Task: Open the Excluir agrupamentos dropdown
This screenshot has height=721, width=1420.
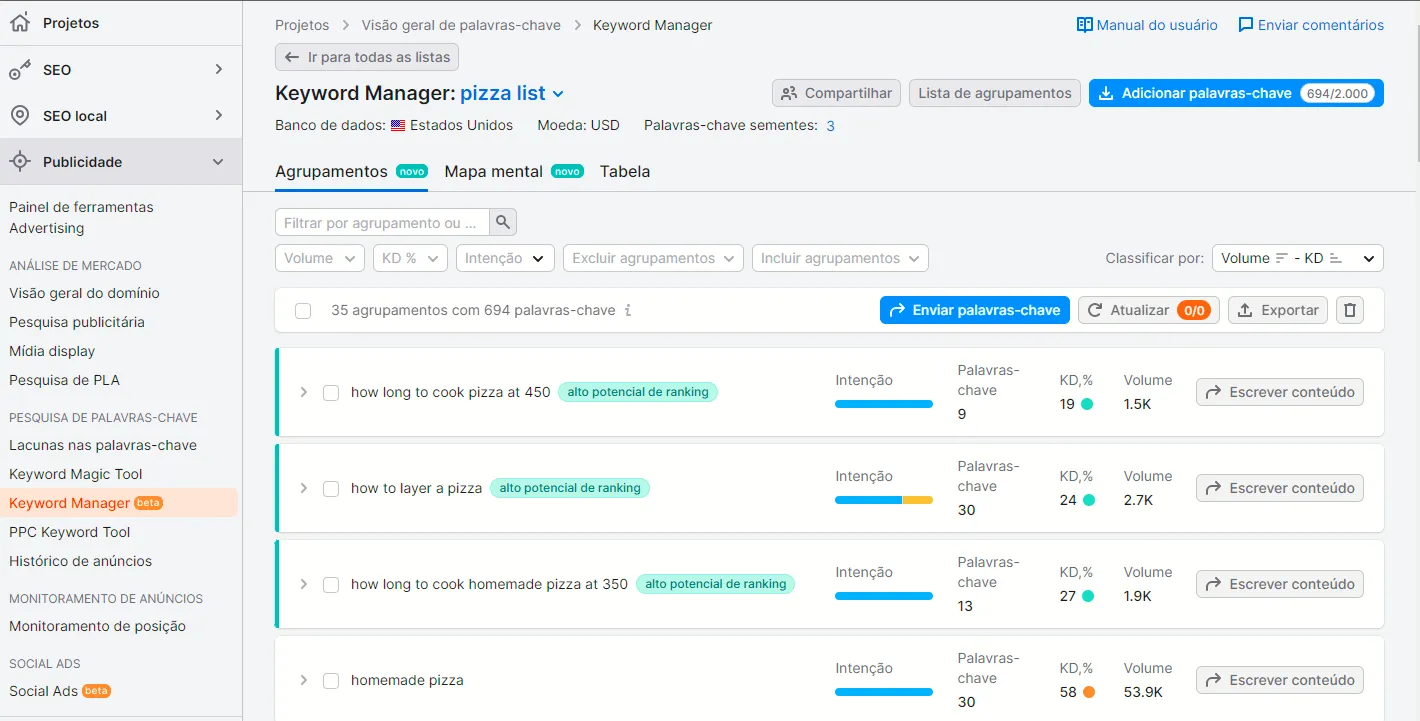Action: (x=654, y=258)
